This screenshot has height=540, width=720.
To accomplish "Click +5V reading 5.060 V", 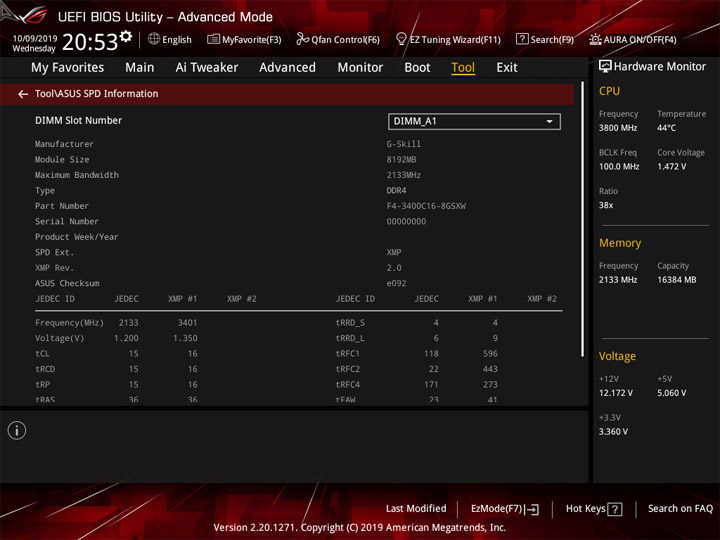I will (671, 393).
